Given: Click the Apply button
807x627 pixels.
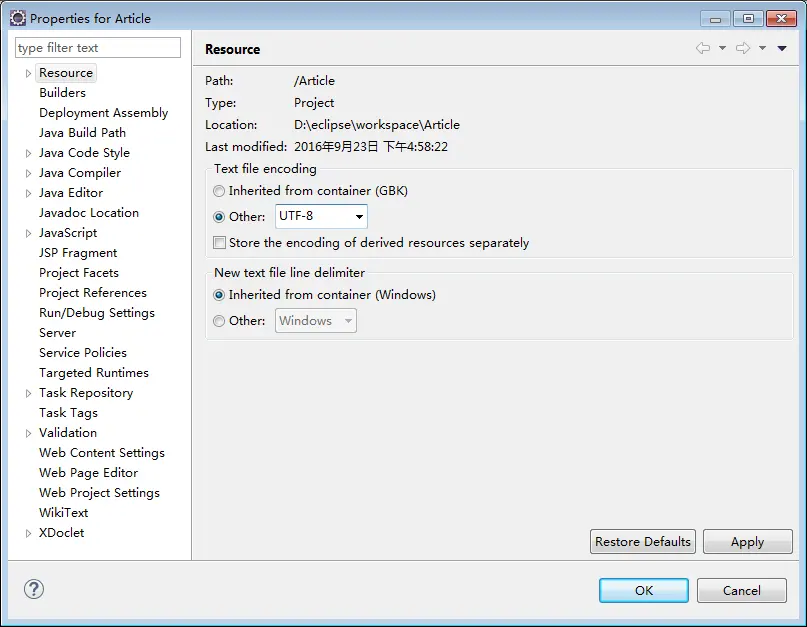Looking at the screenshot, I should [747, 542].
